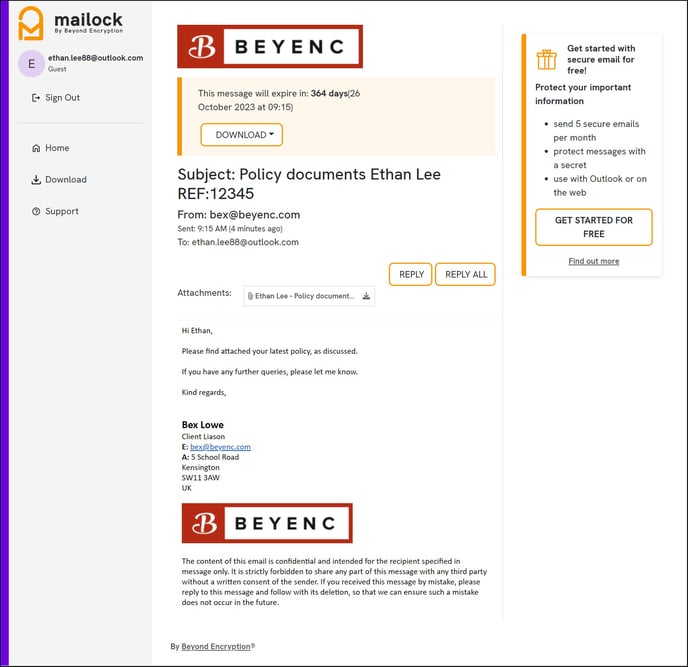The image size is (688, 667).
Task: Click the paperclip icon on the attachment
Action: click(x=250, y=296)
